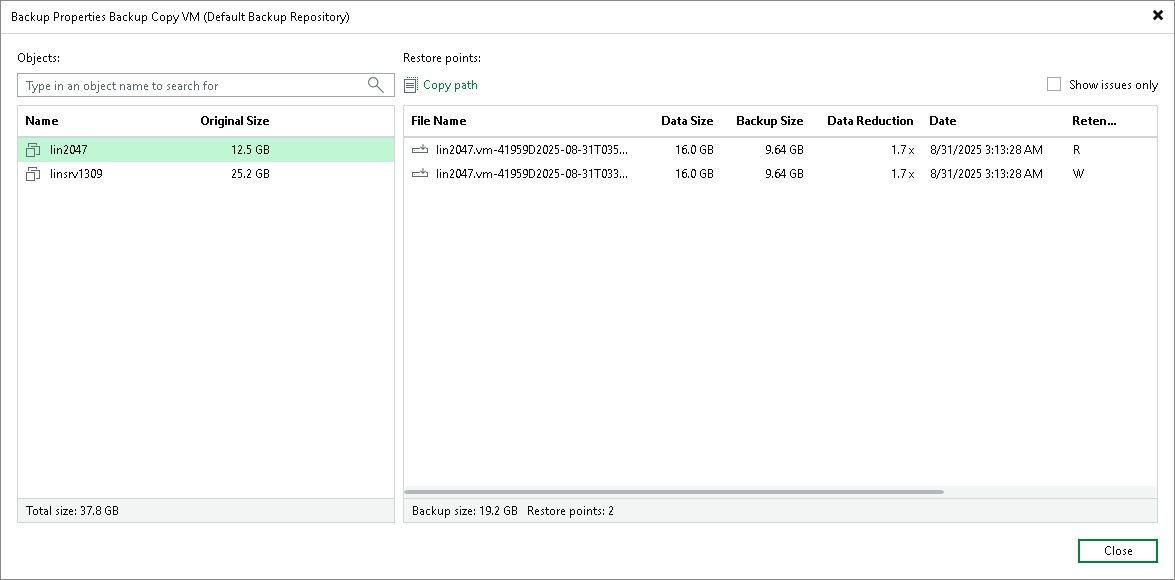Sort restore points by Data Reduction header
The image size is (1175, 580).
point(870,121)
